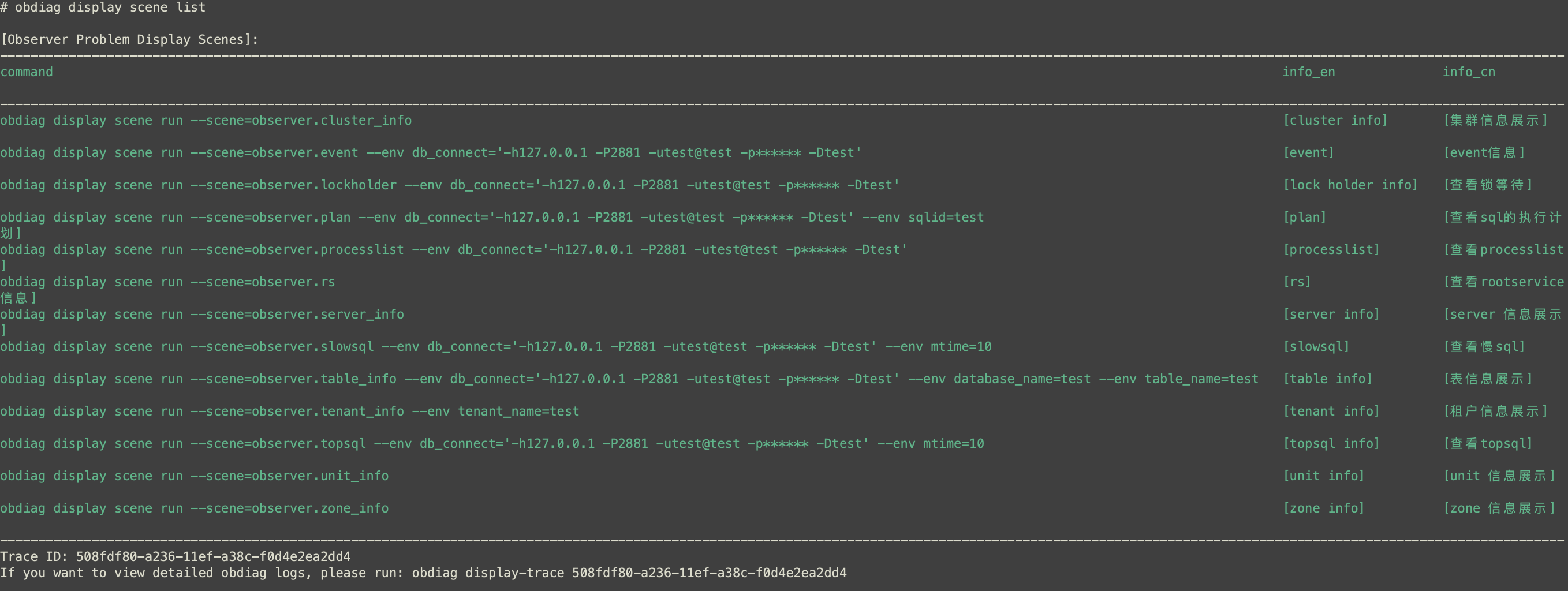Click the '[topsql info]' description

tap(1331, 444)
